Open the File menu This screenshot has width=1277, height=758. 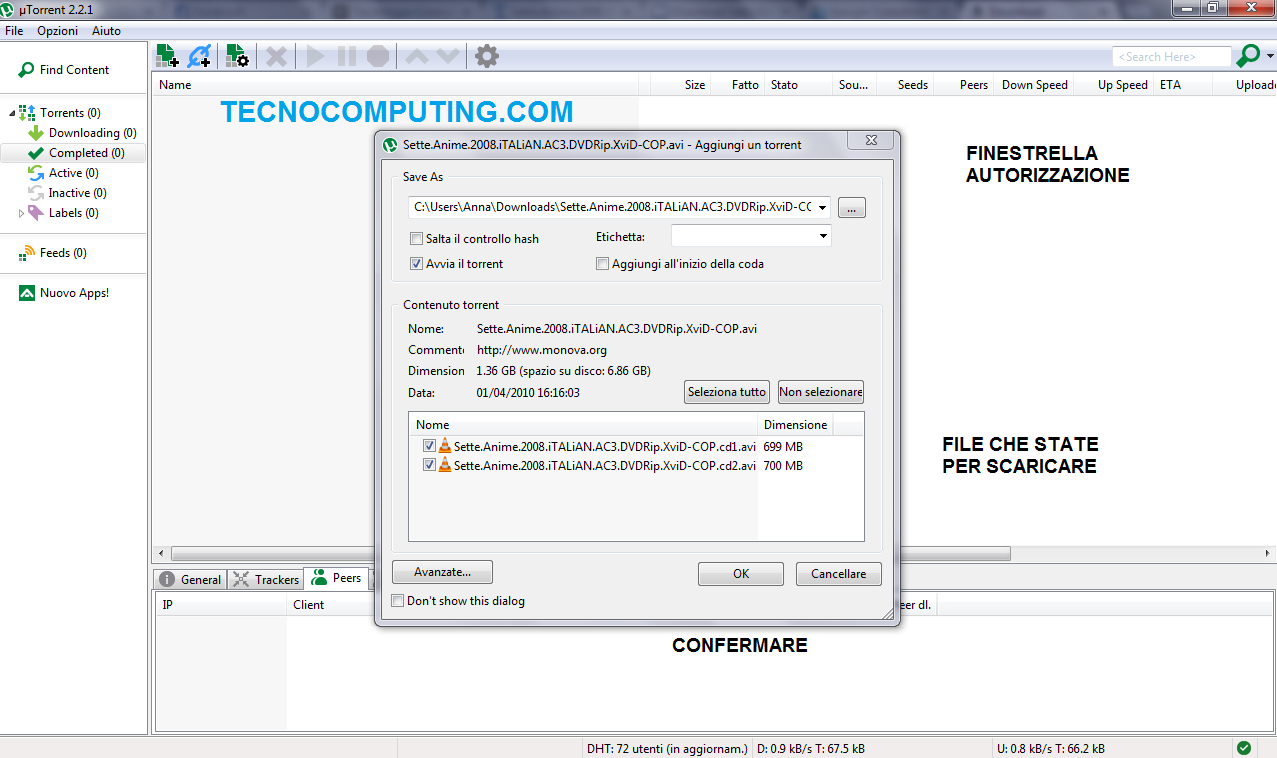[x=14, y=31]
